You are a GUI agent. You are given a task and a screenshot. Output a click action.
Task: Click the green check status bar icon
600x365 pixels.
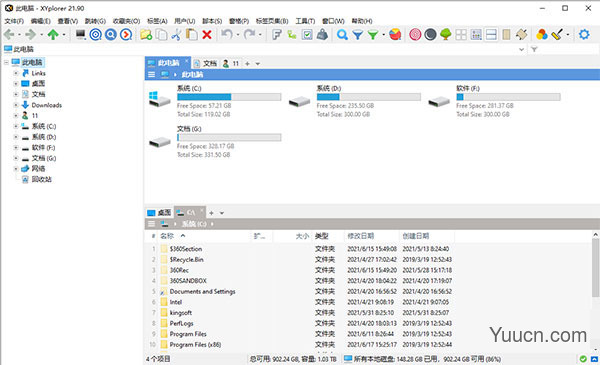(583, 359)
